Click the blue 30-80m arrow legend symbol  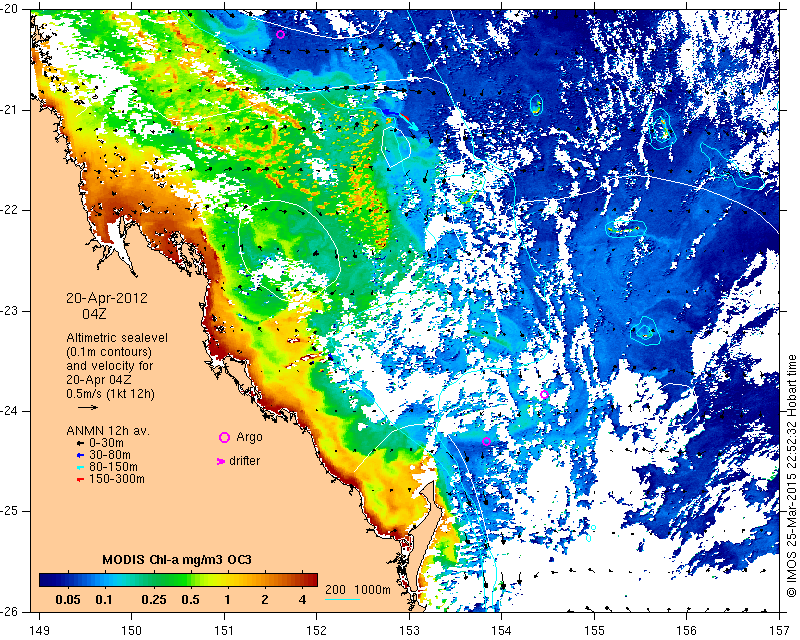coord(80,455)
